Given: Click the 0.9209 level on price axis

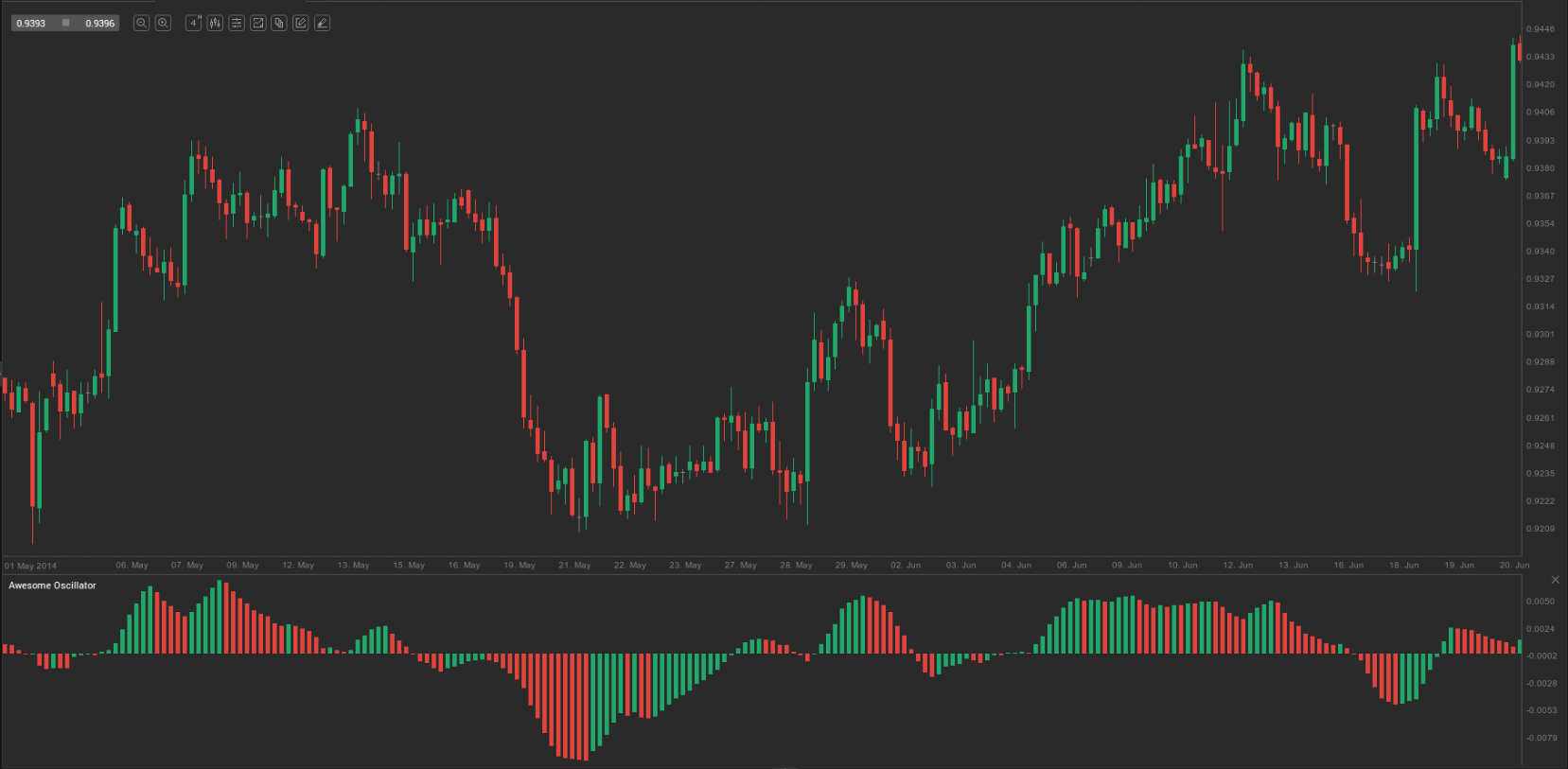Looking at the screenshot, I should 1542,529.
